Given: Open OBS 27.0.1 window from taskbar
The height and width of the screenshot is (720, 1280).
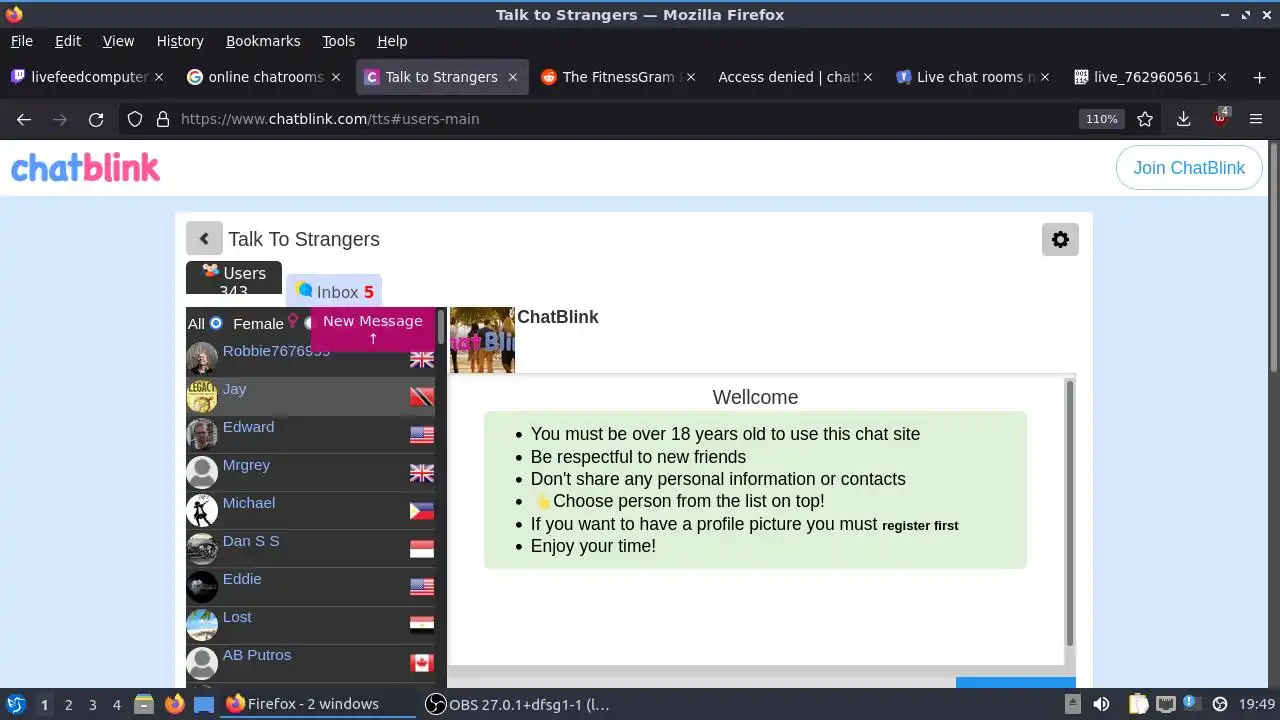Looking at the screenshot, I should coord(518,704).
